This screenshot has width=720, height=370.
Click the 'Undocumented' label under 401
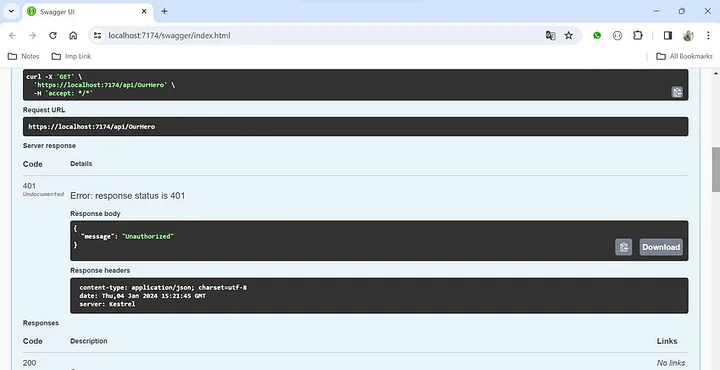click(43, 194)
